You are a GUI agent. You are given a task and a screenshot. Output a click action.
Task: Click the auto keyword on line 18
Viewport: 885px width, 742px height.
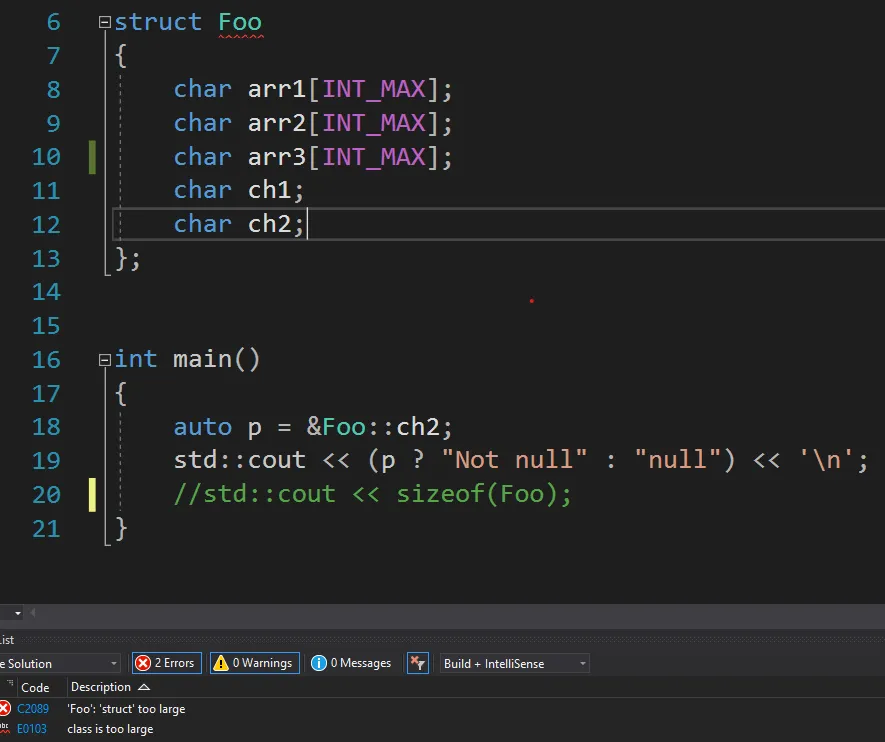point(203,427)
